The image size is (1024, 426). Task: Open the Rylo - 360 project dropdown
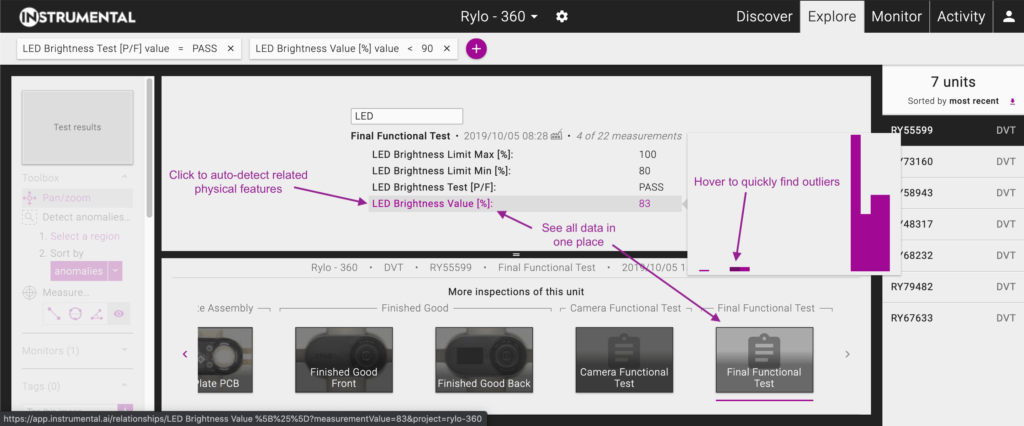[x=499, y=16]
